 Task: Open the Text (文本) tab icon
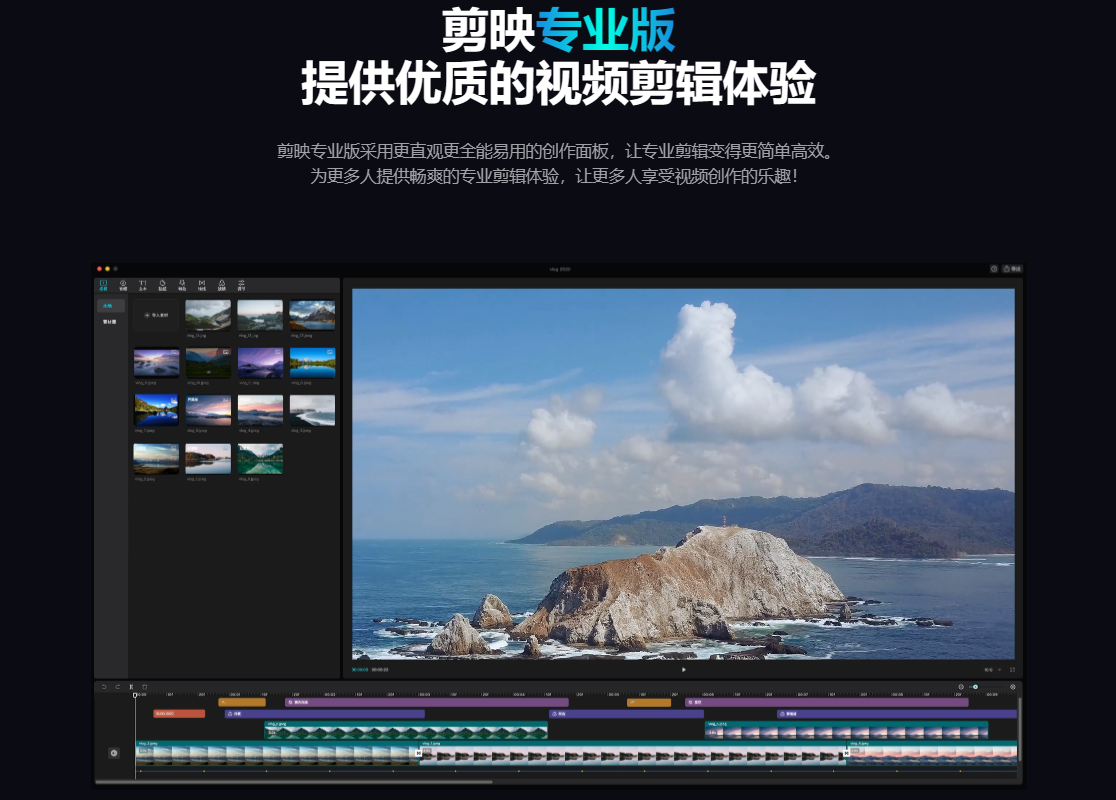[x=142, y=285]
